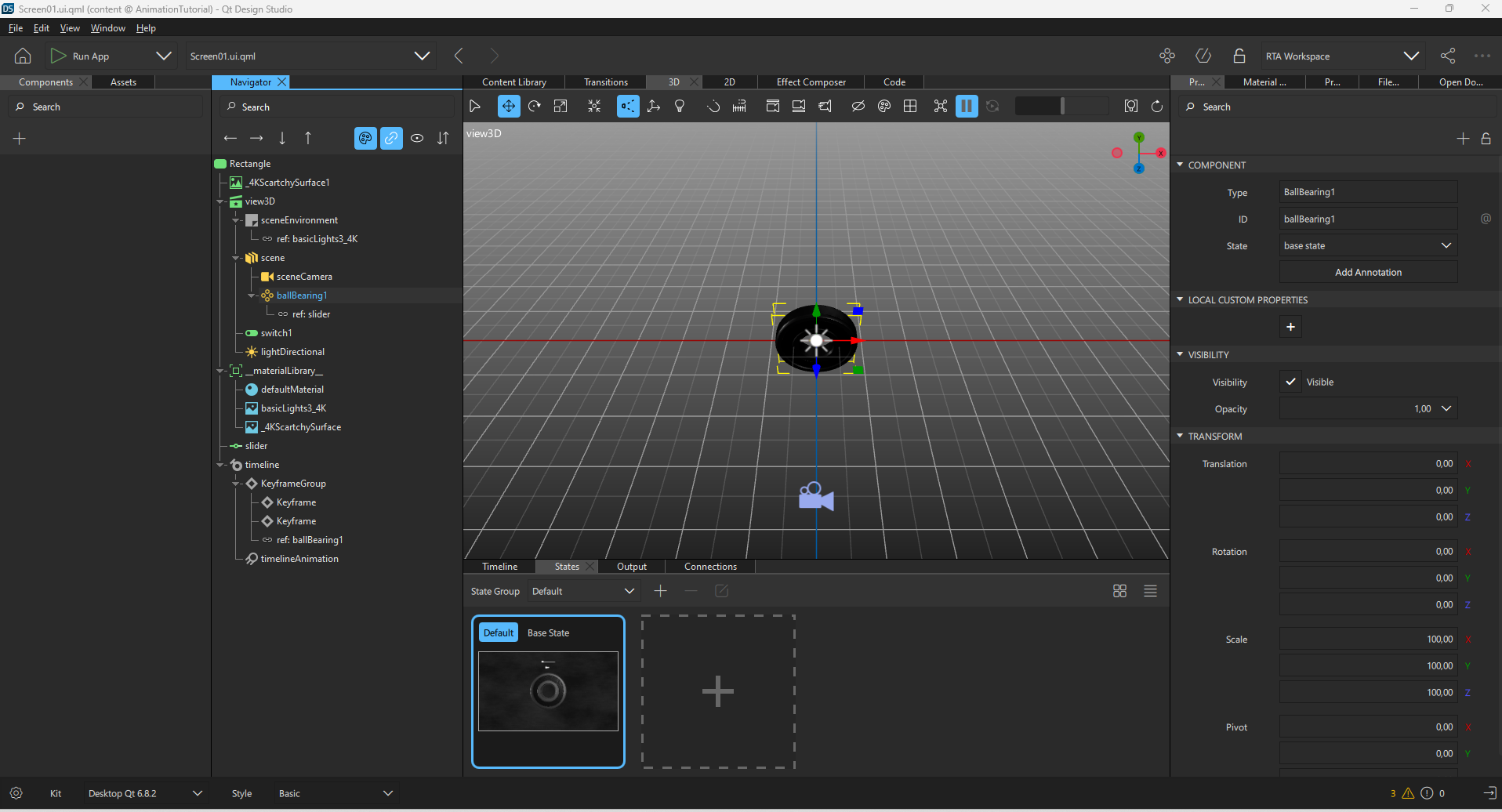Click the Add Annotation button

(x=1368, y=272)
